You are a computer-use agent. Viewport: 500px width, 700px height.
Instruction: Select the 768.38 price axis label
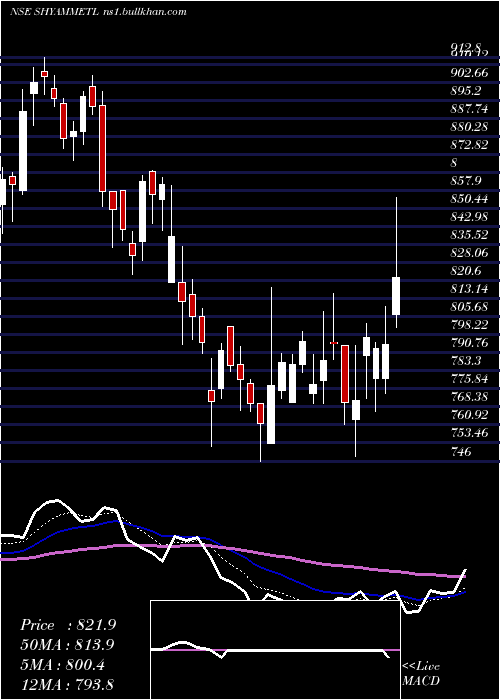(468, 397)
